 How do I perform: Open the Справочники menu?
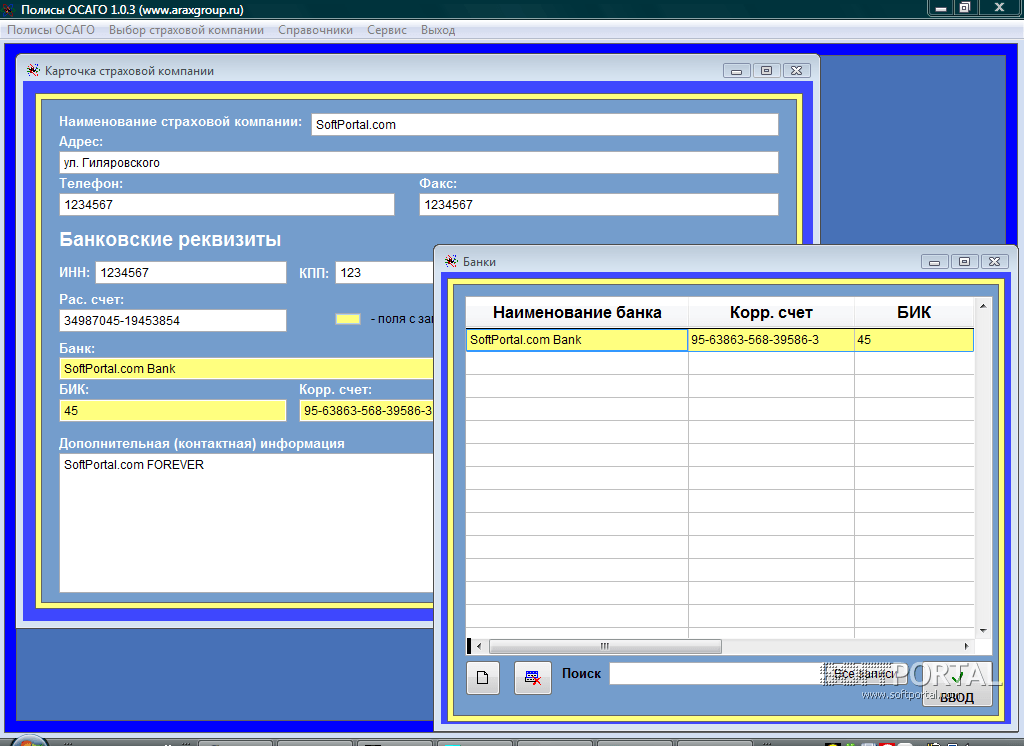[315, 30]
